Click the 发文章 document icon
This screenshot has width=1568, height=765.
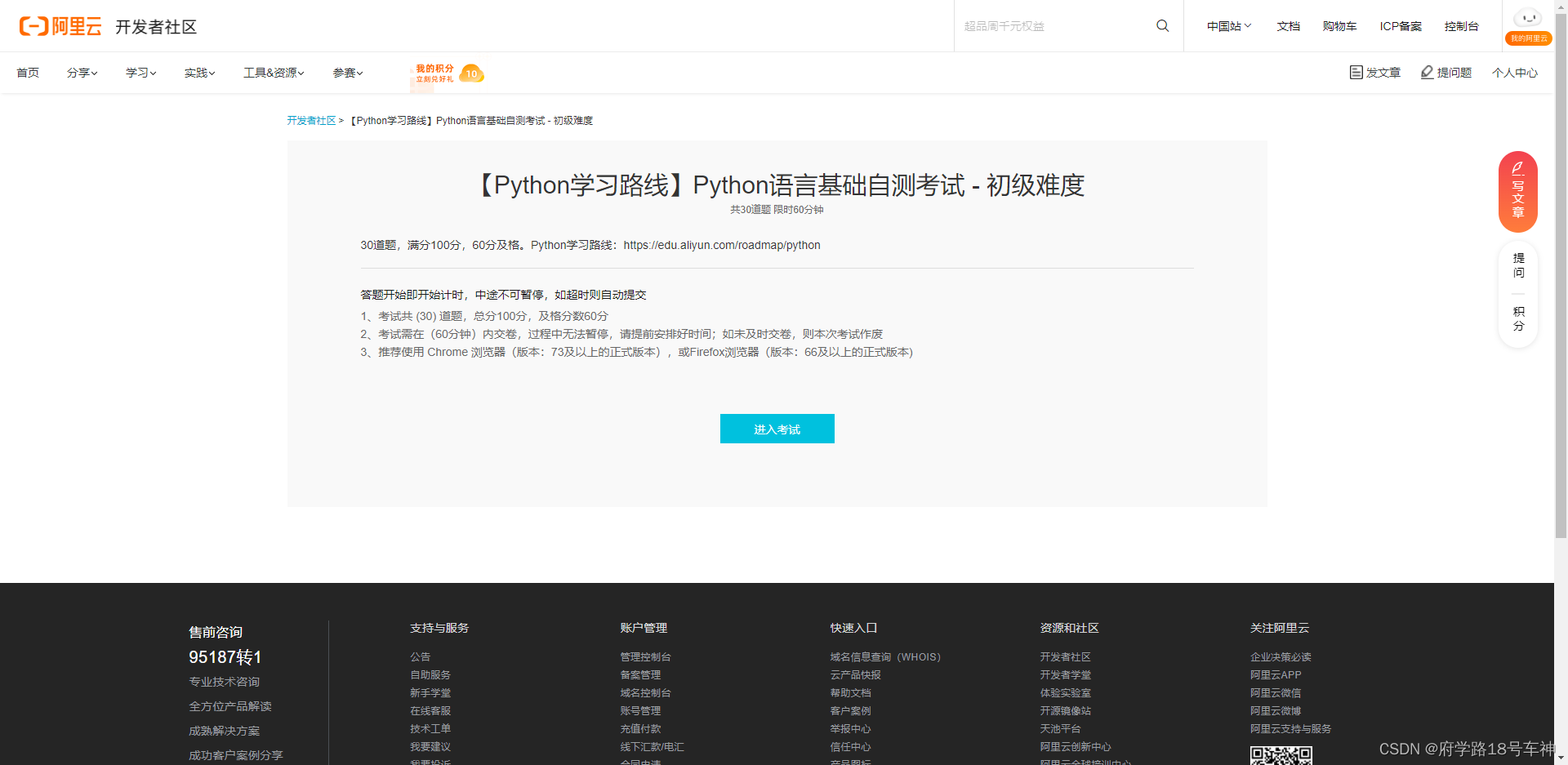tap(1356, 73)
